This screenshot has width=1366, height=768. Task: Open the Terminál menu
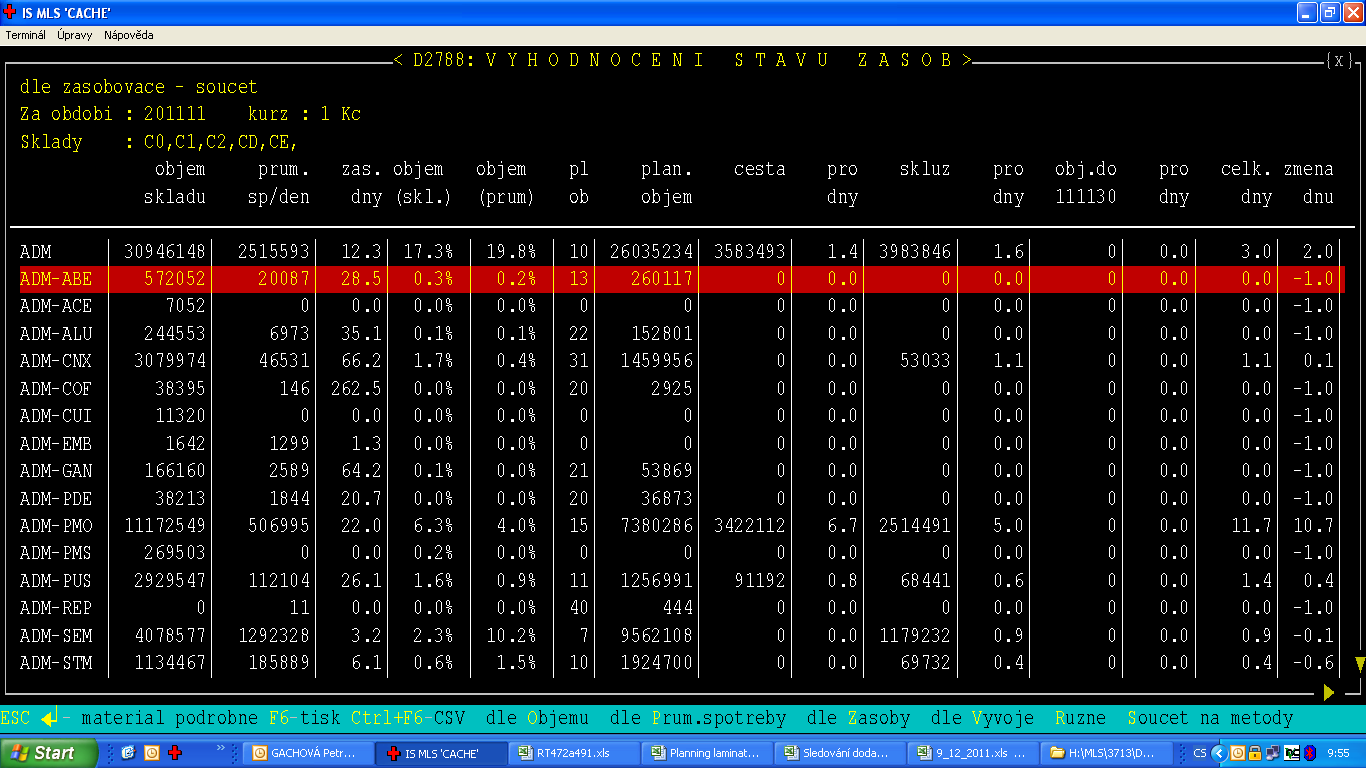pos(25,35)
